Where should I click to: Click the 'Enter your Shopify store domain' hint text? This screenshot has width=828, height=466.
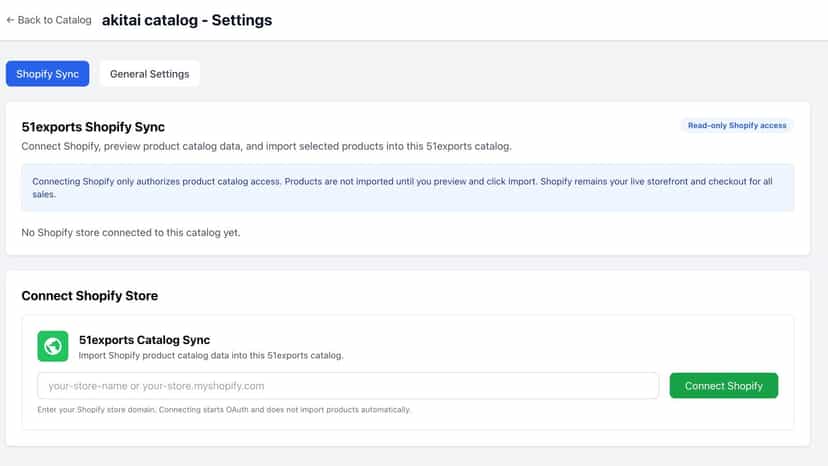tap(224, 409)
